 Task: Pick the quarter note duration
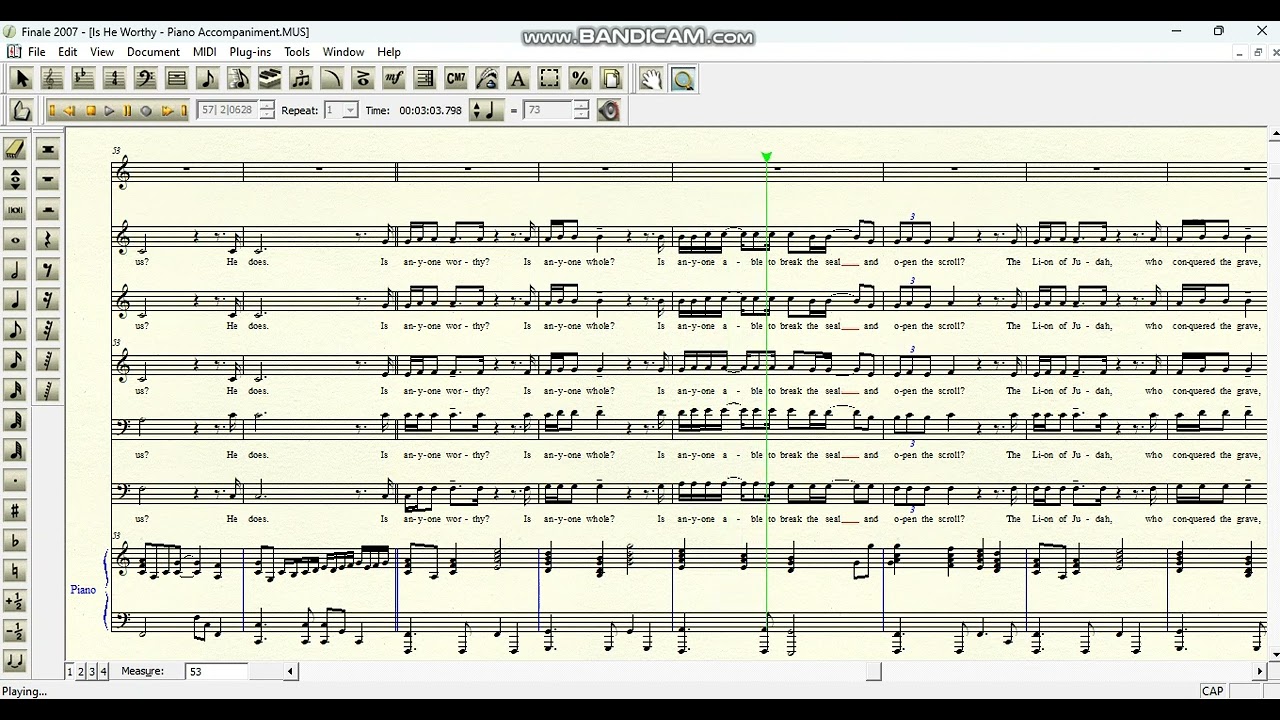point(15,300)
